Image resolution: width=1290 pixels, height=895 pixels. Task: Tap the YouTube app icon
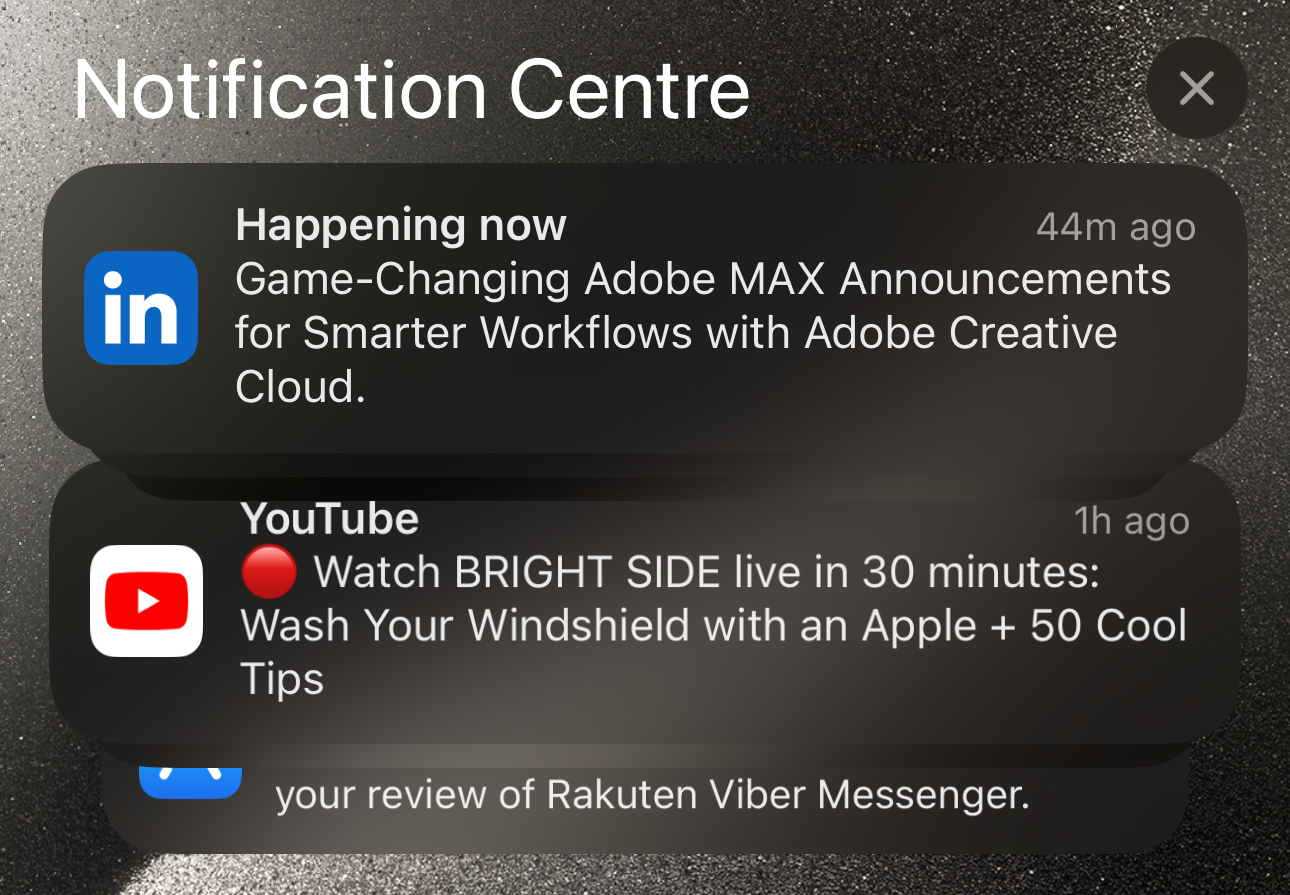click(146, 600)
